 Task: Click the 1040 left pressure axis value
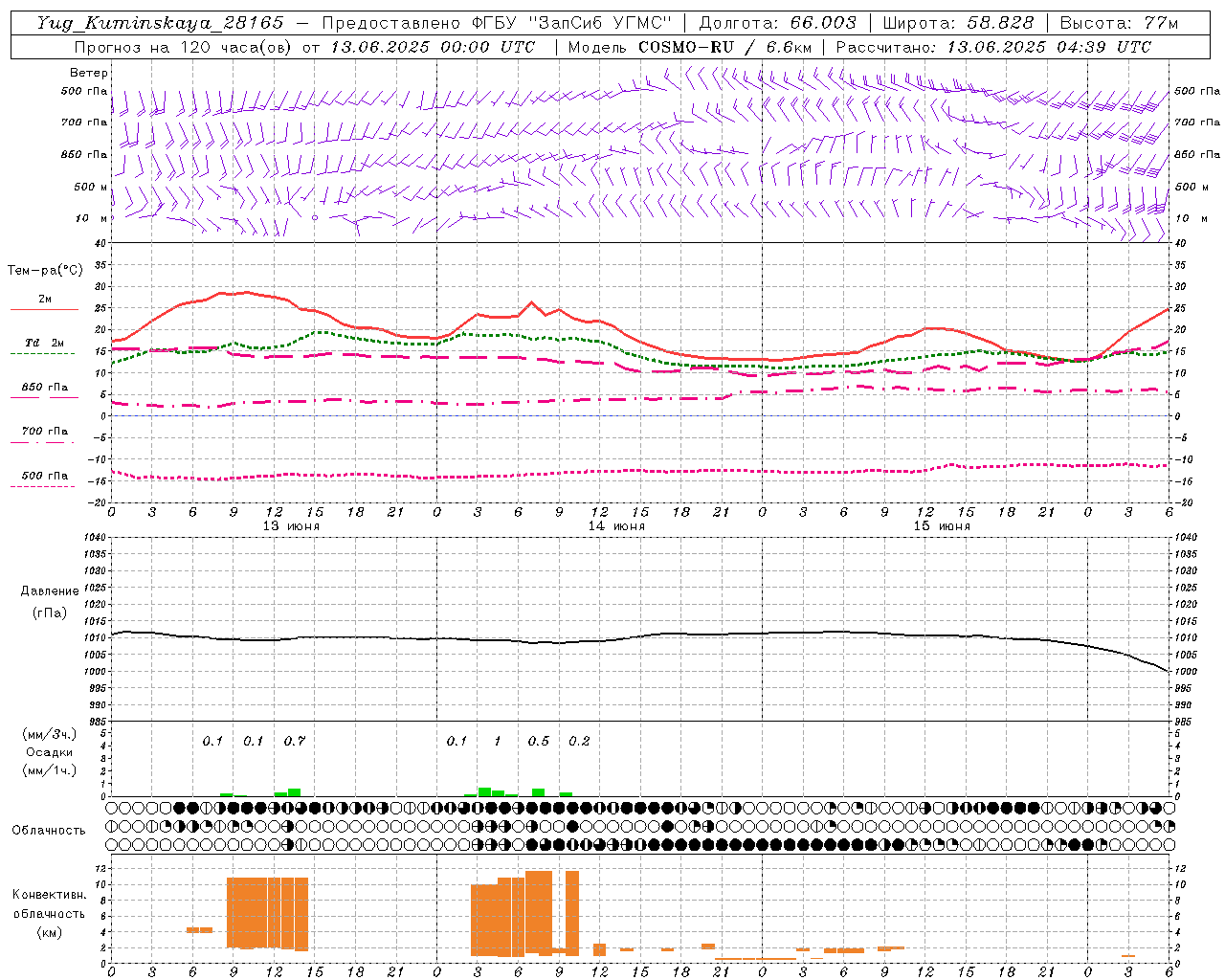click(x=94, y=538)
